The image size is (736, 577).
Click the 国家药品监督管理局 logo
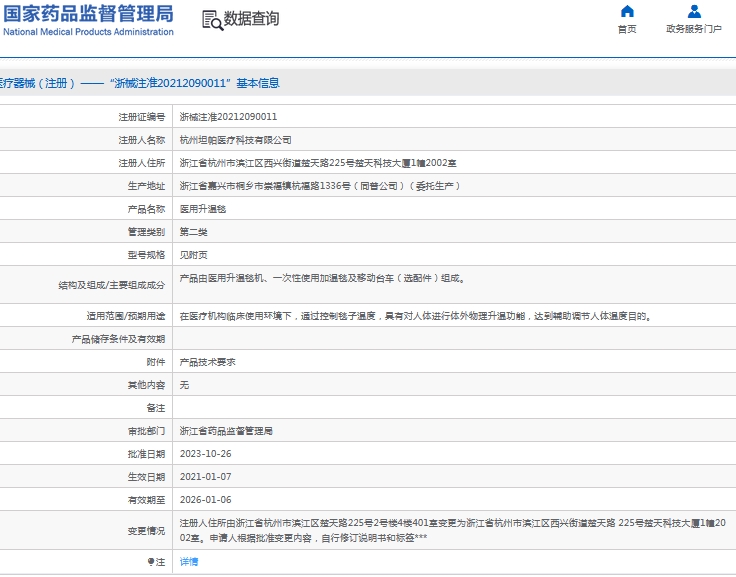click(x=88, y=20)
